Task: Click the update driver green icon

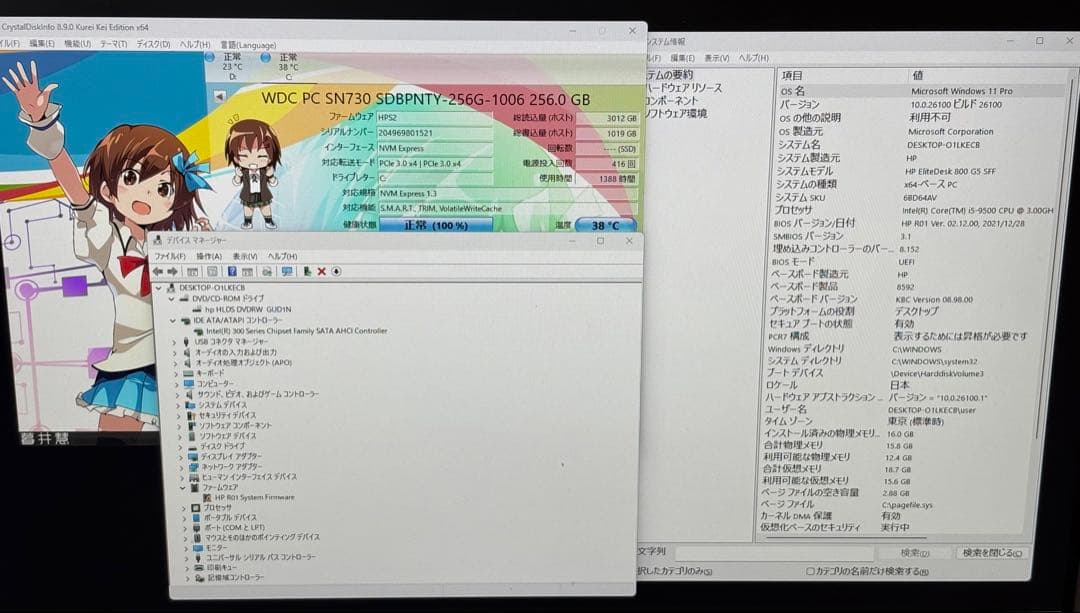Action: tap(307, 271)
